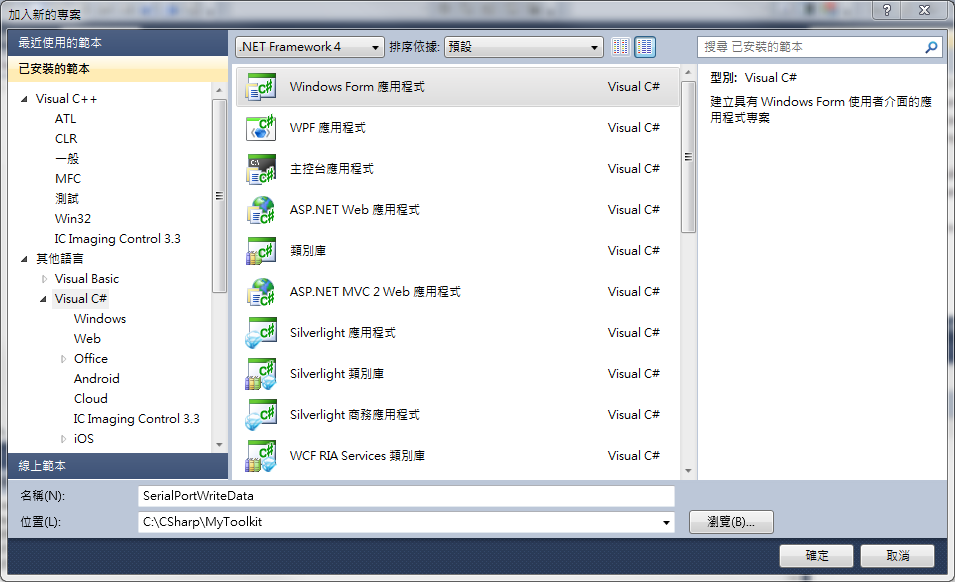The width and height of the screenshot is (955, 582).
Task: Click category tree scroll down arrow
Action: [219, 445]
